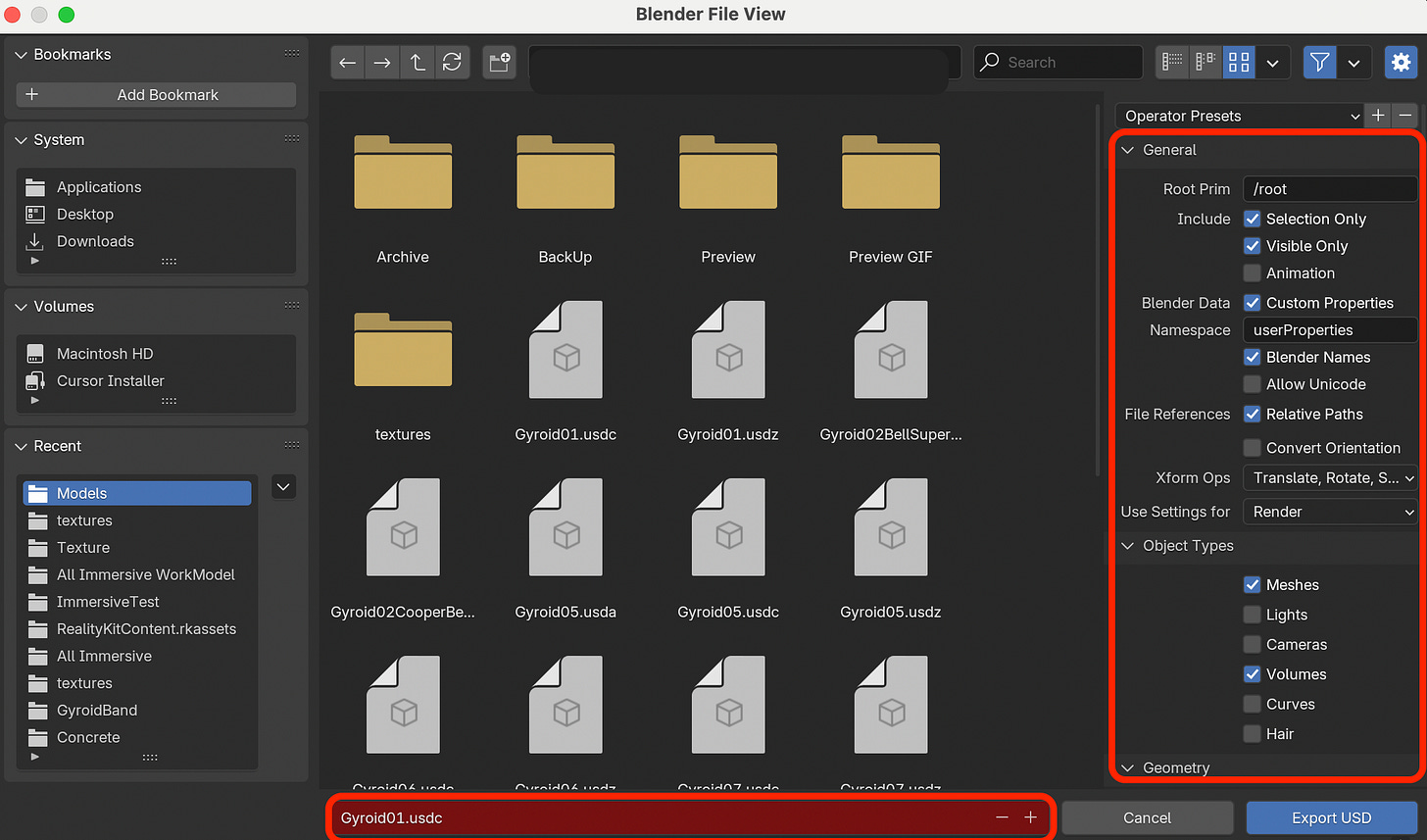1427x840 pixels.
Task: Click the Search magnifier in the search field
Action: [x=990, y=62]
